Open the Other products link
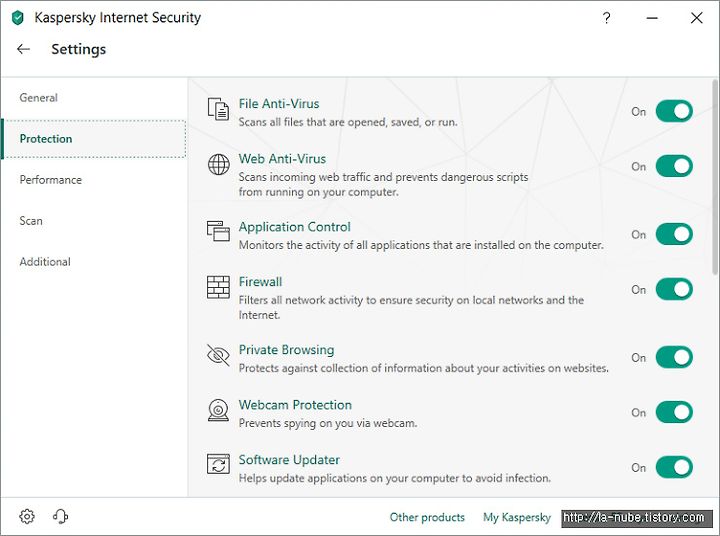This screenshot has width=720, height=536. pos(427,517)
